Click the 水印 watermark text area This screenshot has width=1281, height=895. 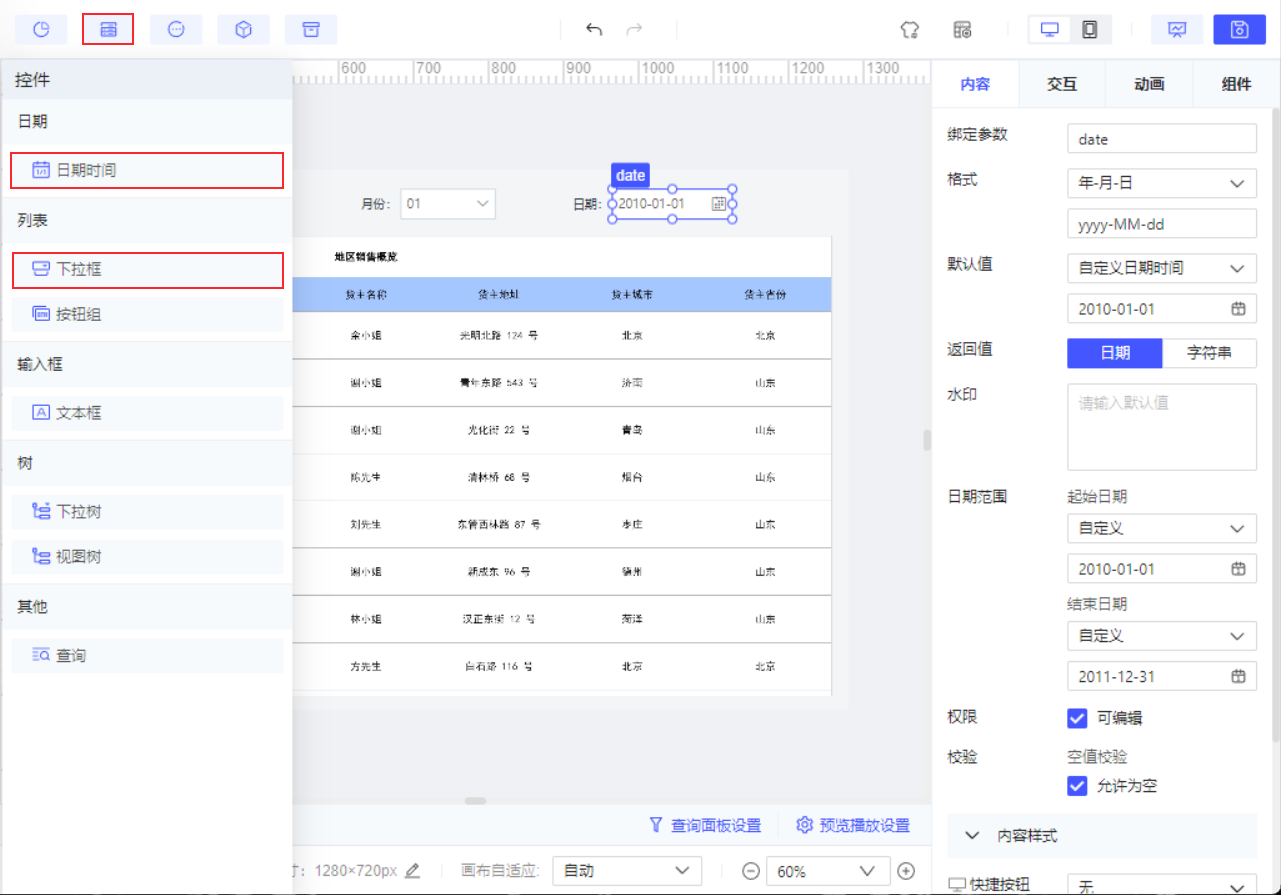point(1162,427)
